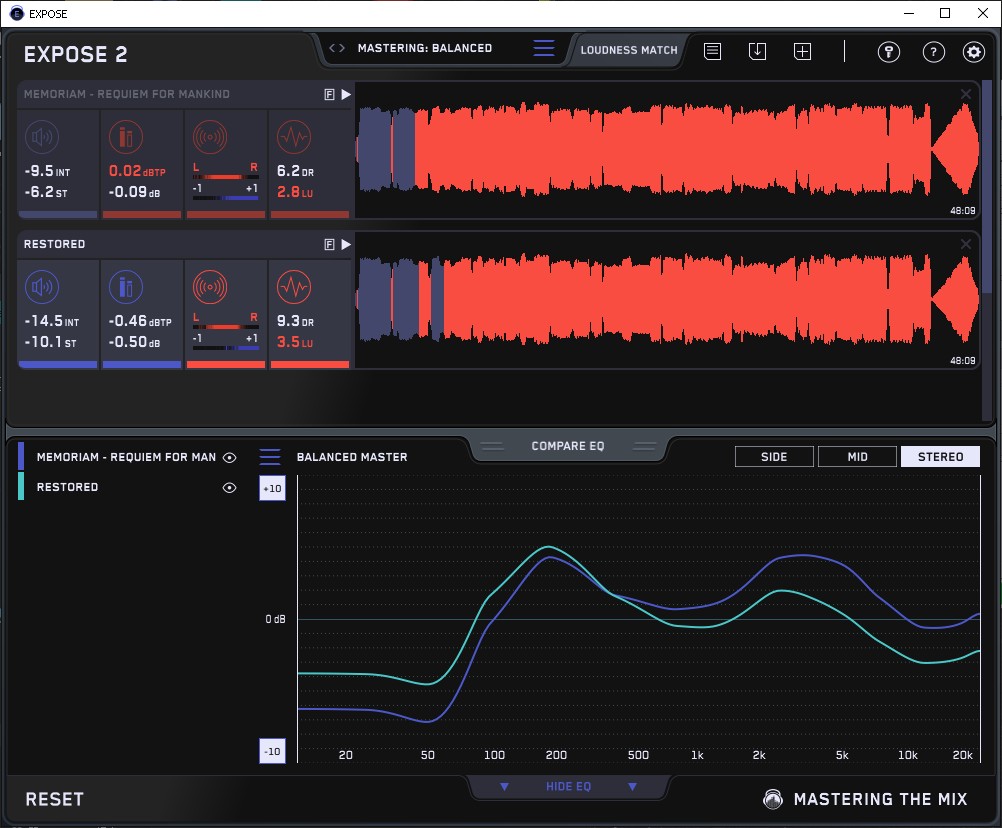Click the question mark help icon
Image resolution: width=1002 pixels, height=828 pixels.
tap(933, 52)
